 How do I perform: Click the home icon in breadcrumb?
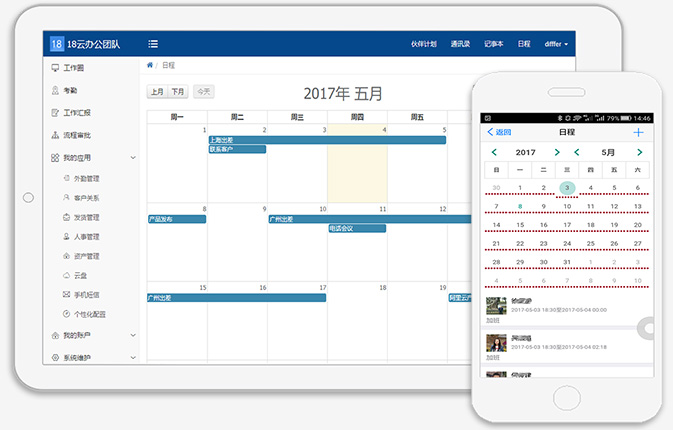click(x=150, y=65)
